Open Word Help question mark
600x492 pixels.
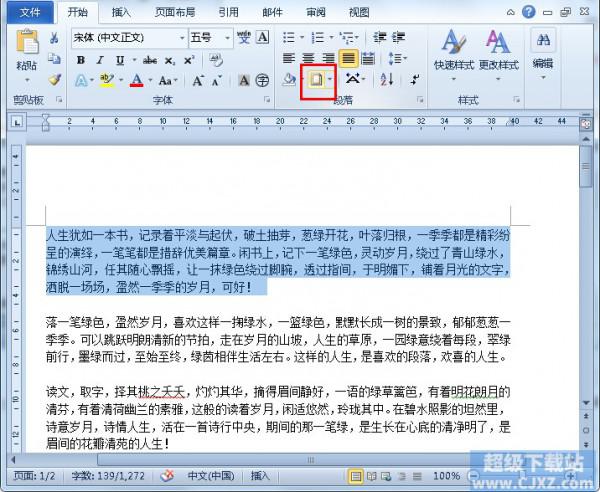point(529,12)
